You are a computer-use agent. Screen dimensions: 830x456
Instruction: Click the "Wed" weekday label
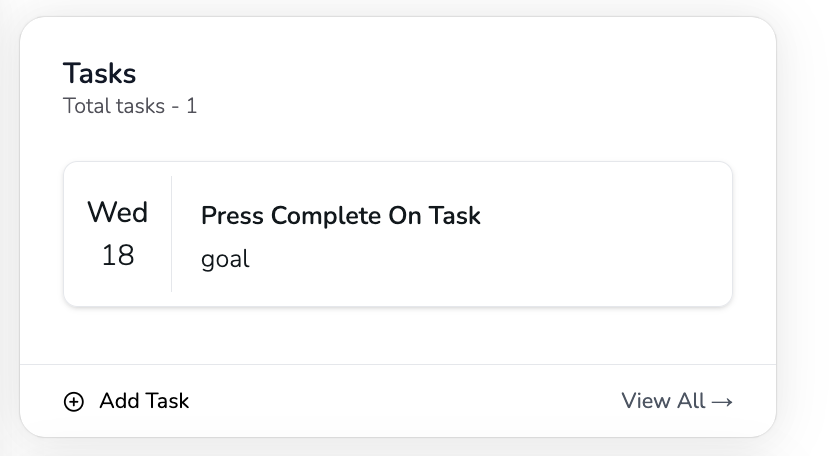pos(118,212)
